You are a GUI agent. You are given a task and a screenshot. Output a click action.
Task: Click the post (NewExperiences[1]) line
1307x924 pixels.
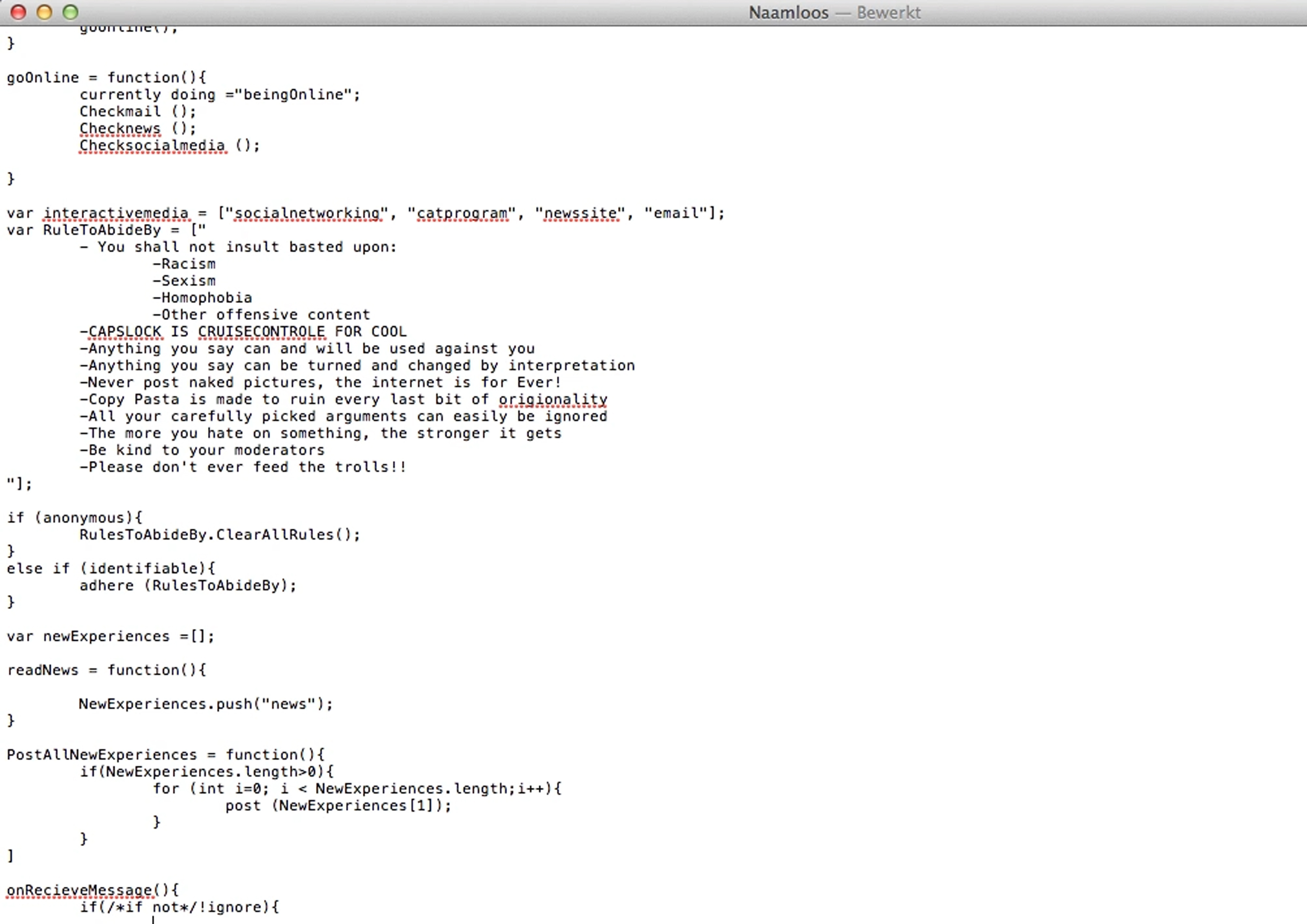click(x=338, y=806)
